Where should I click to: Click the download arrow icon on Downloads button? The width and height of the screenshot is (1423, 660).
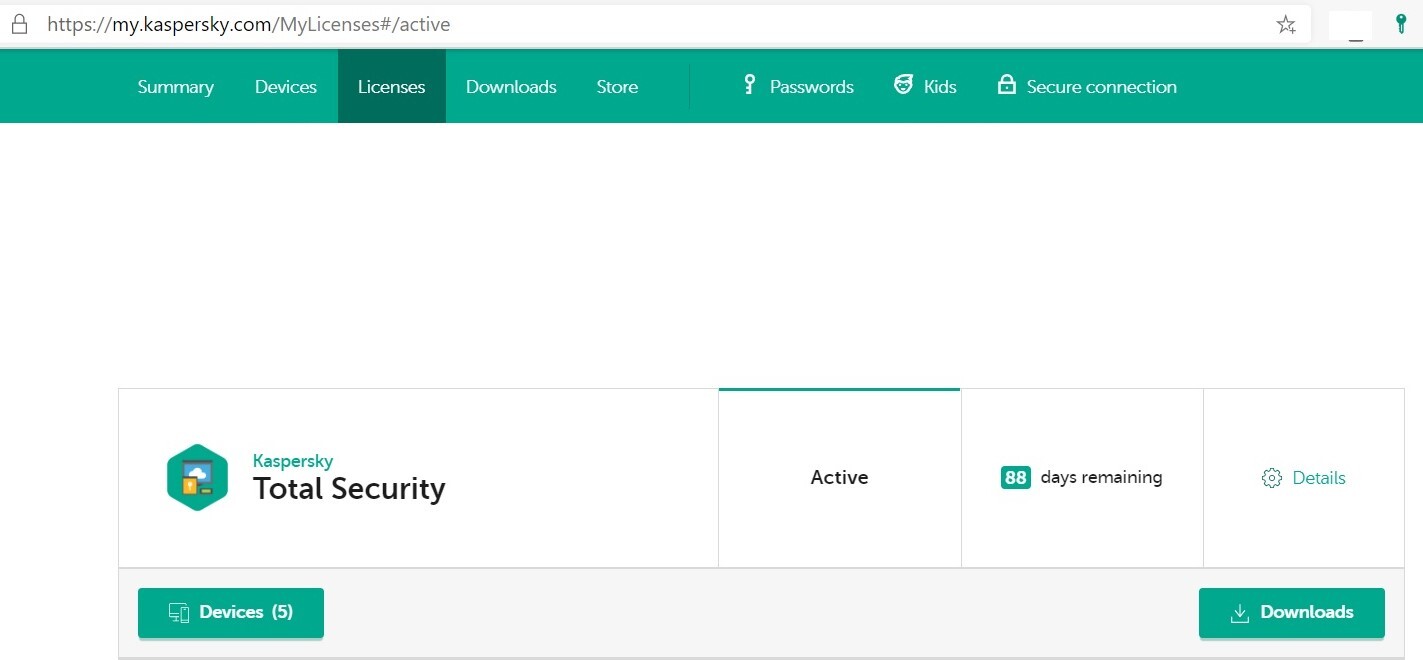[1240, 613]
